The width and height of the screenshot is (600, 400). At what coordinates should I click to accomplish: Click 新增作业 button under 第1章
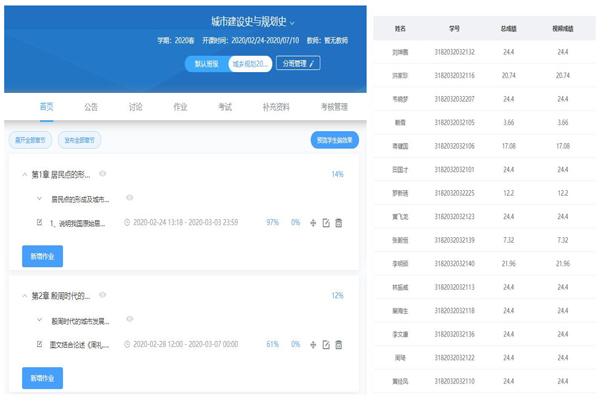point(42,256)
